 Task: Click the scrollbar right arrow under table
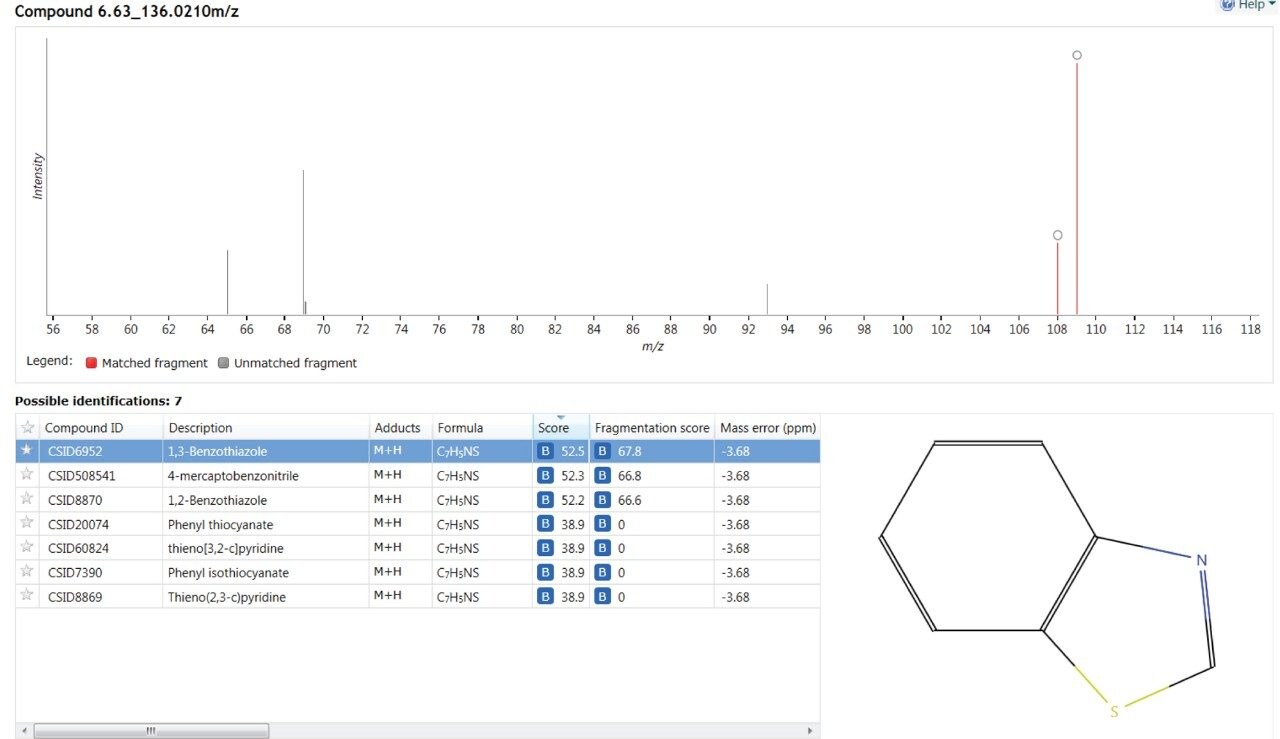point(810,731)
